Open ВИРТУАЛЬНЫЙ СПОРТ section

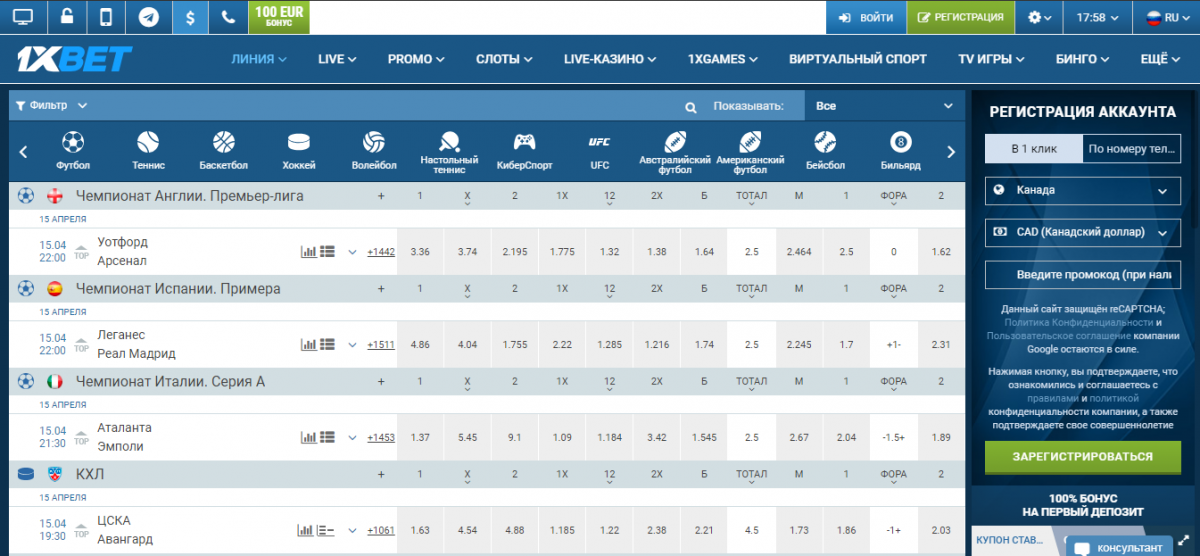tap(858, 59)
